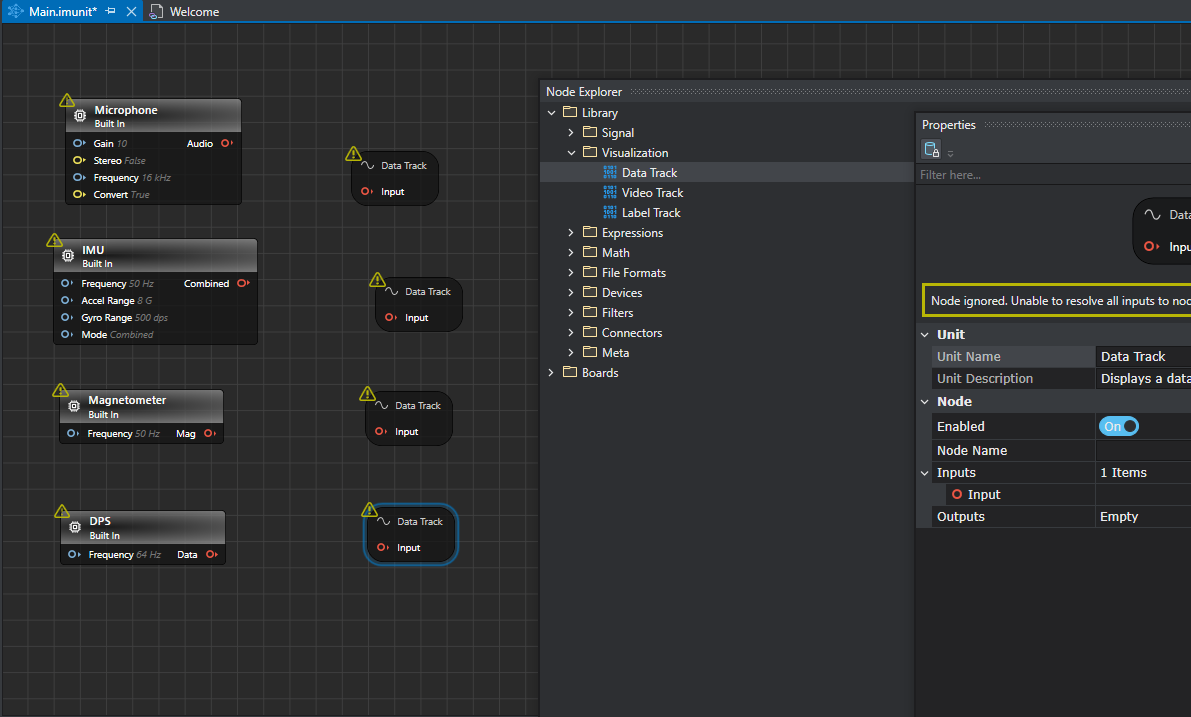1191x717 pixels.
Task: Click the Data Track library item icon
Action: point(610,172)
